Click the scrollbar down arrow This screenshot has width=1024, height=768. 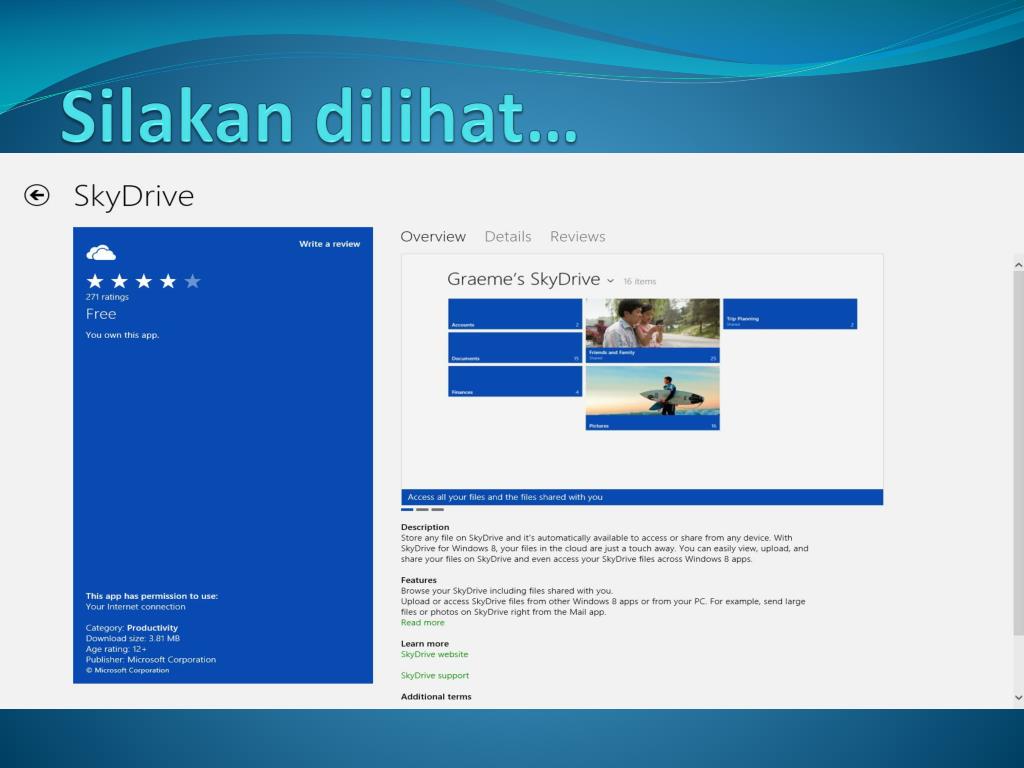[x=1018, y=697]
